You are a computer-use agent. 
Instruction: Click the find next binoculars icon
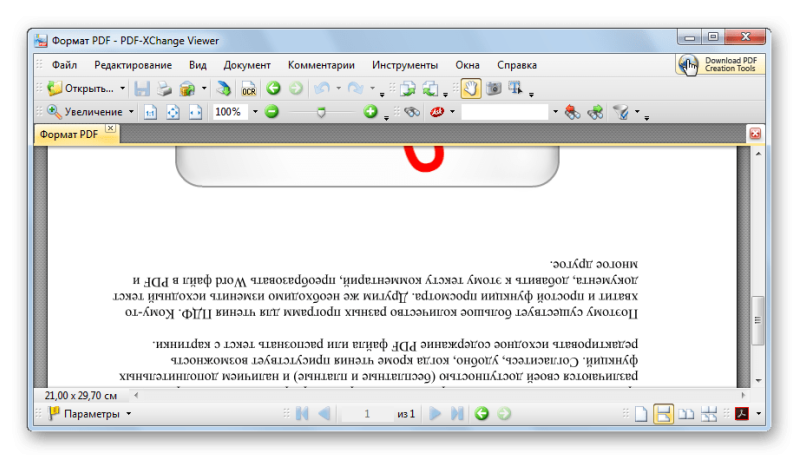595,112
